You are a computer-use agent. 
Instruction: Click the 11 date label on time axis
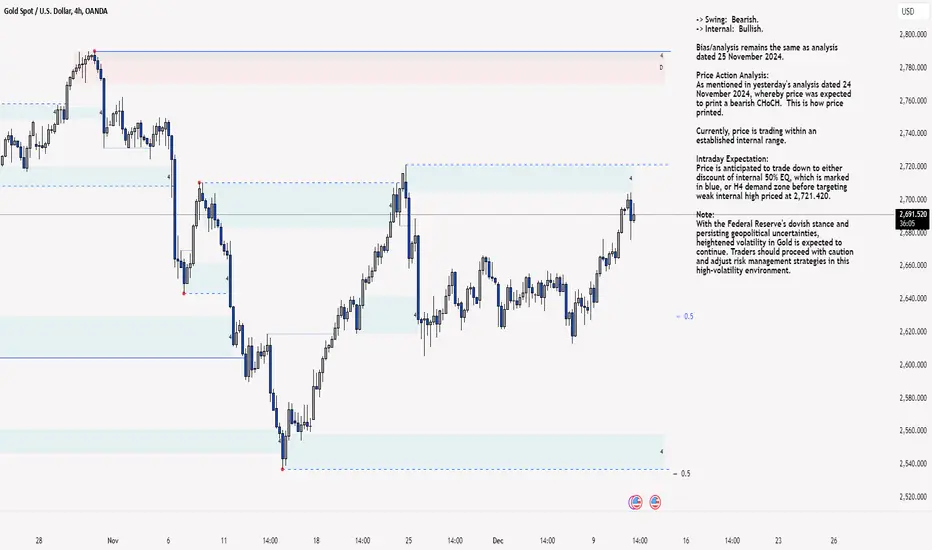[x=223, y=540]
